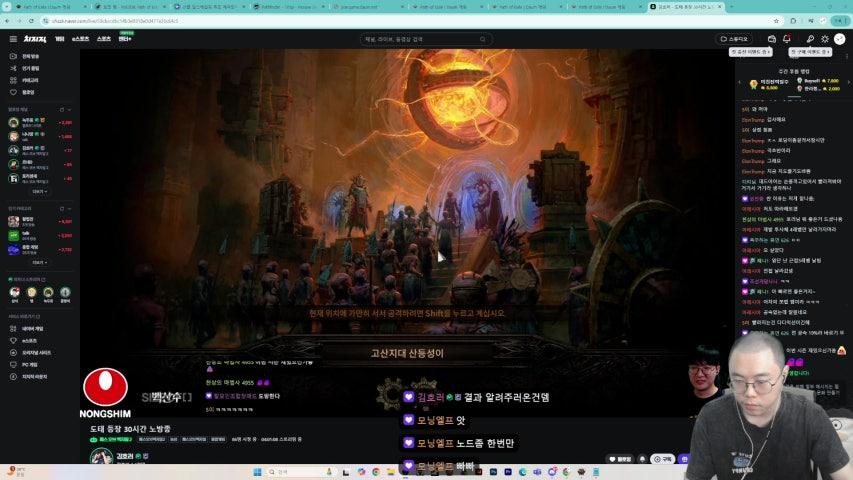The image size is (853, 480).
Task: Go to previous donation ranking page
Action: (x=739, y=83)
